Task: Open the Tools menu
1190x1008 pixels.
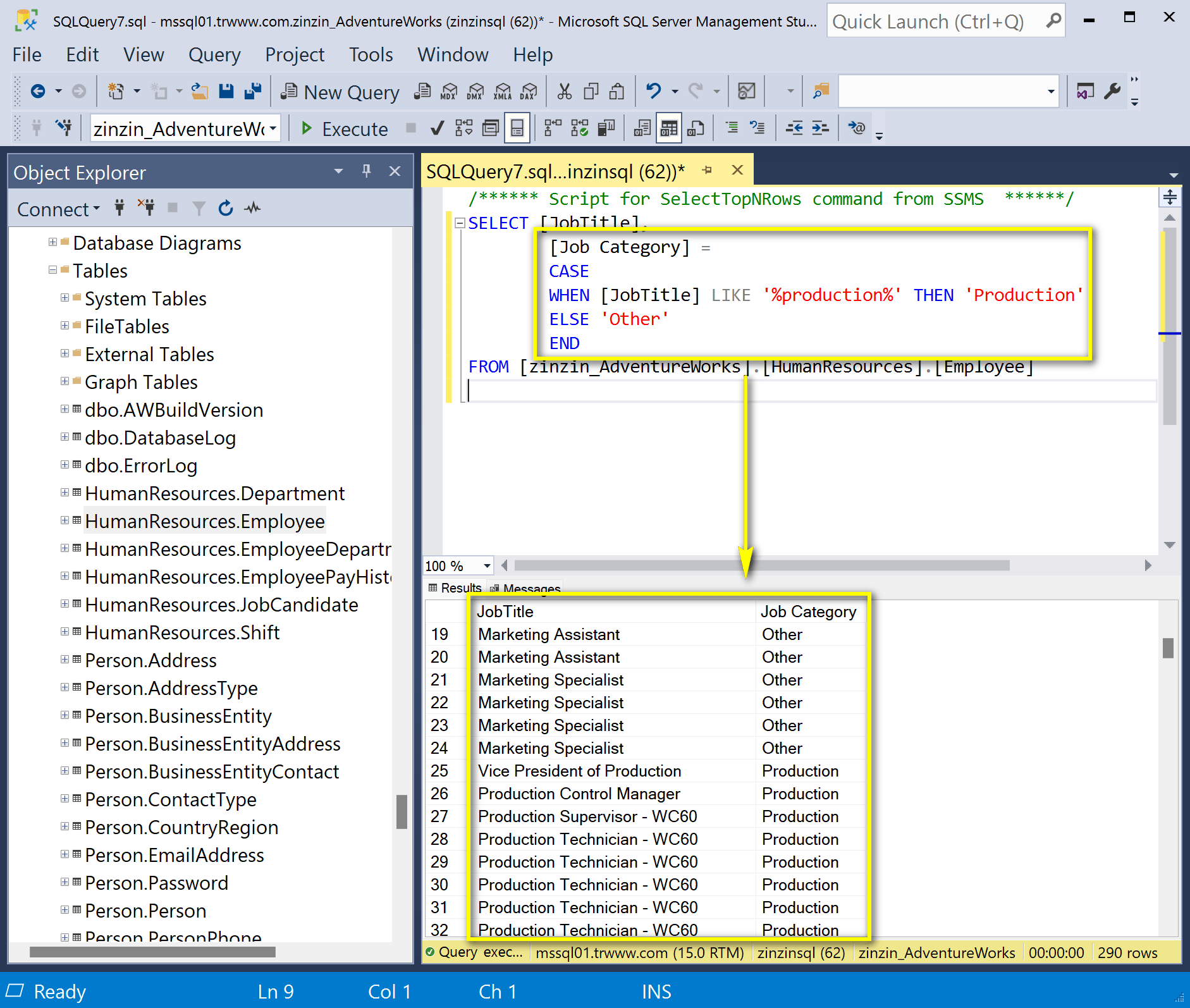Action: pos(371,55)
